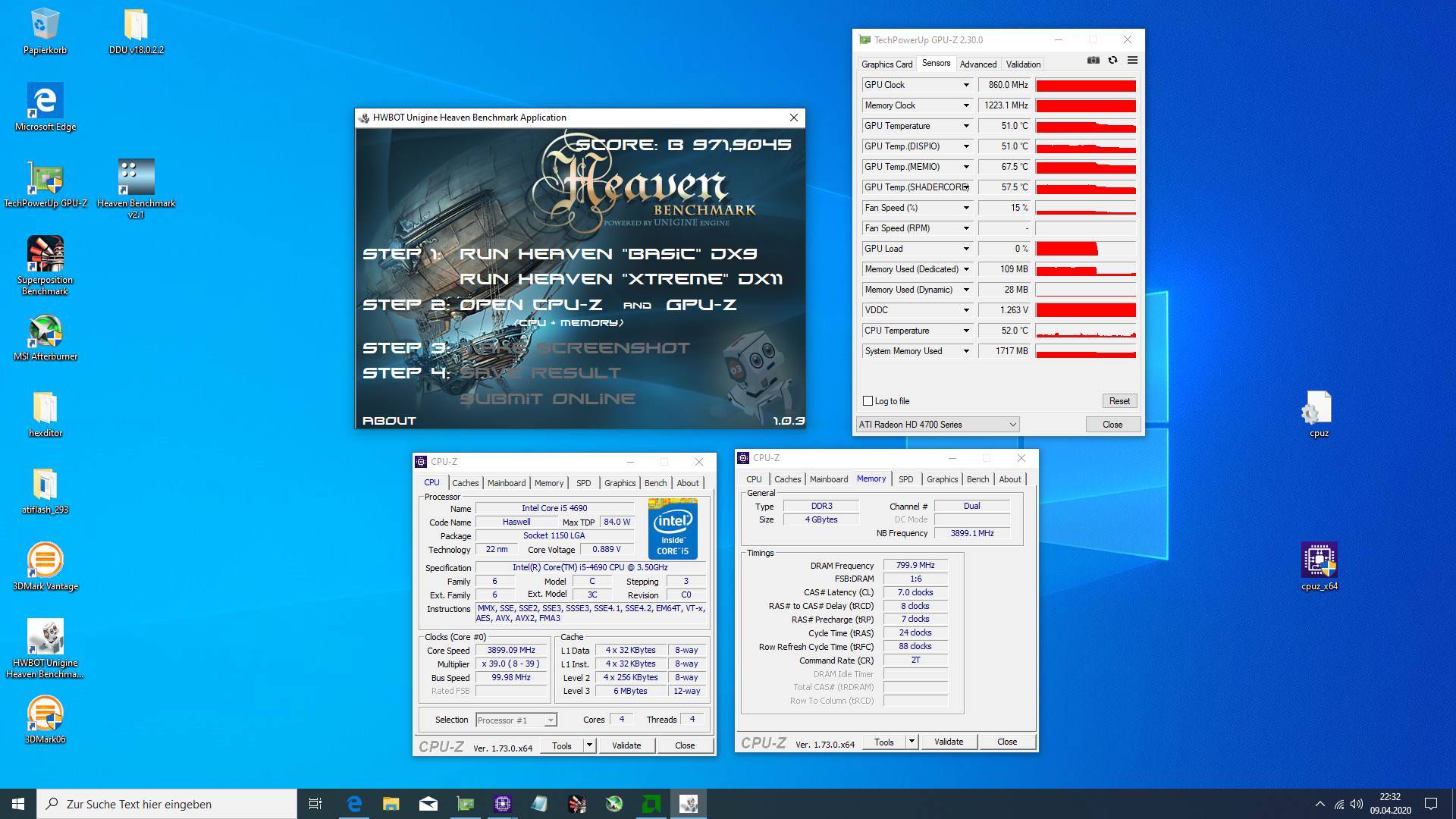Open Mail app in taskbar
This screenshot has height=819, width=1456.
pos(428,804)
